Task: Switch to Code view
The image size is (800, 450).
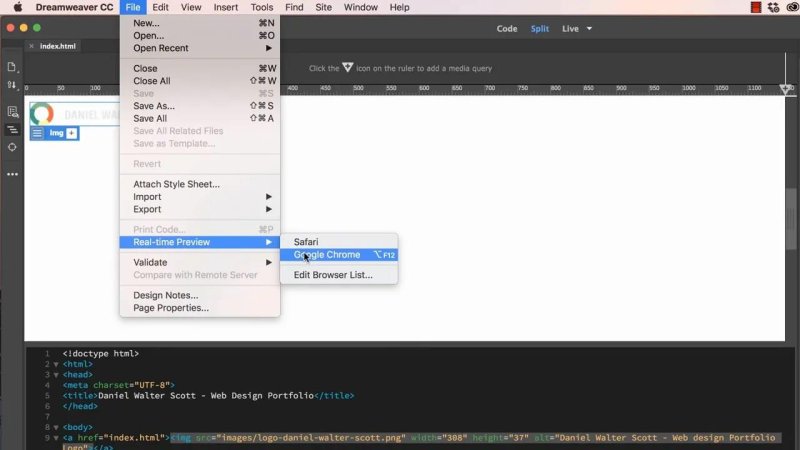Action: tap(507, 29)
